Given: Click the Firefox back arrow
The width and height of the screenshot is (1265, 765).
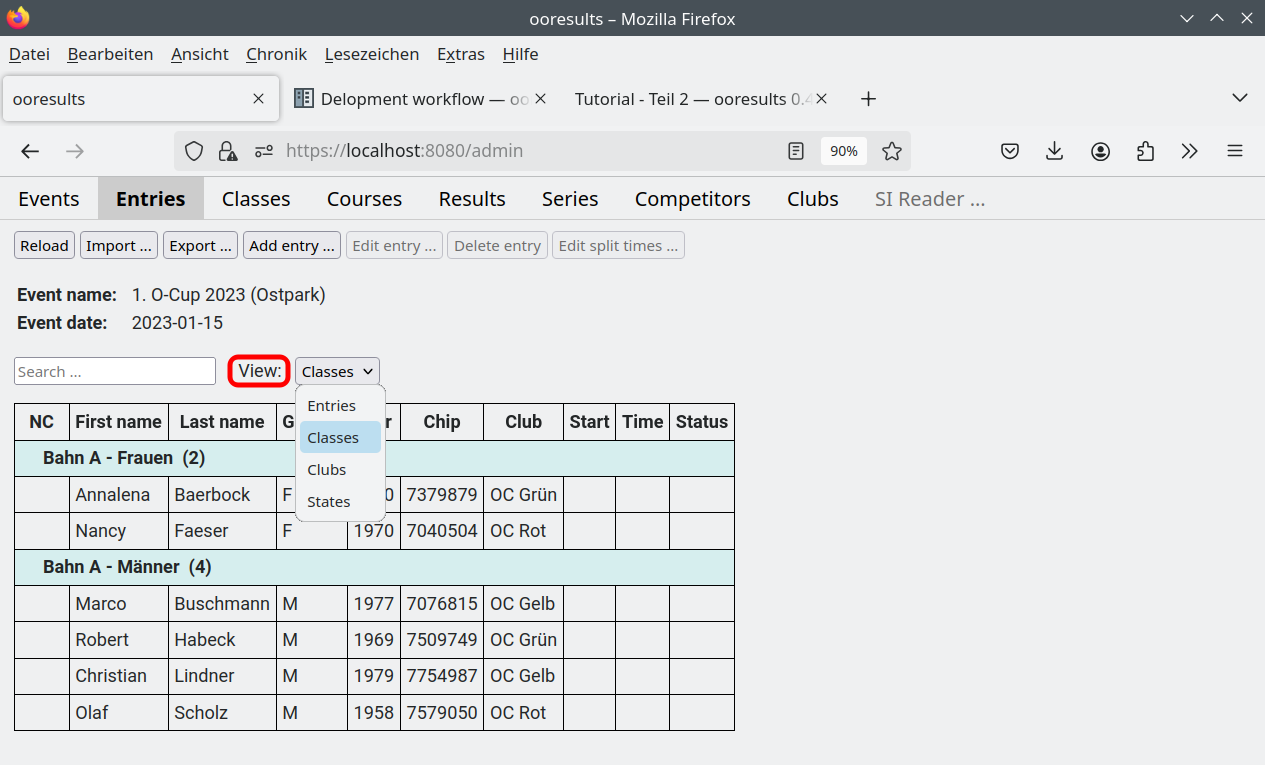Looking at the screenshot, I should [x=30, y=151].
